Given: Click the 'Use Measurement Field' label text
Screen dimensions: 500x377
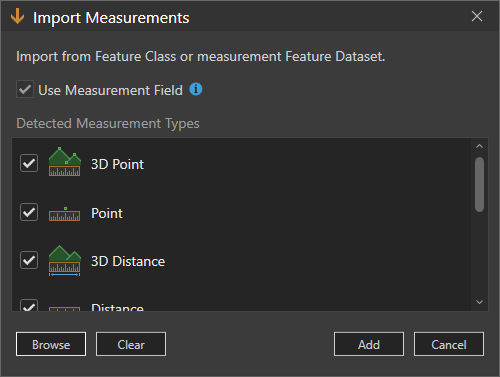Looking at the screenshot, I should [x=110, y=90].
